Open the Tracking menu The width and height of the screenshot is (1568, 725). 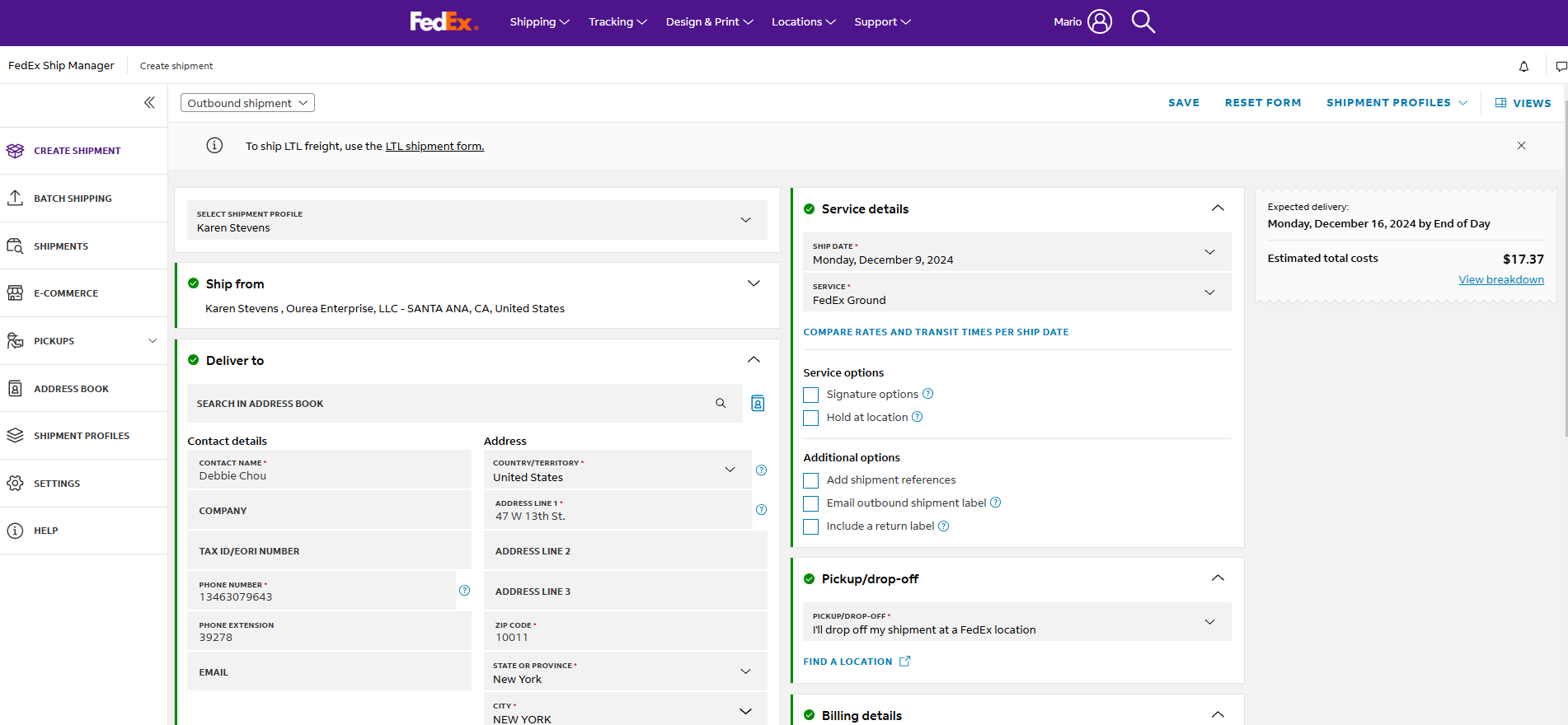click(x=617, y=21)
